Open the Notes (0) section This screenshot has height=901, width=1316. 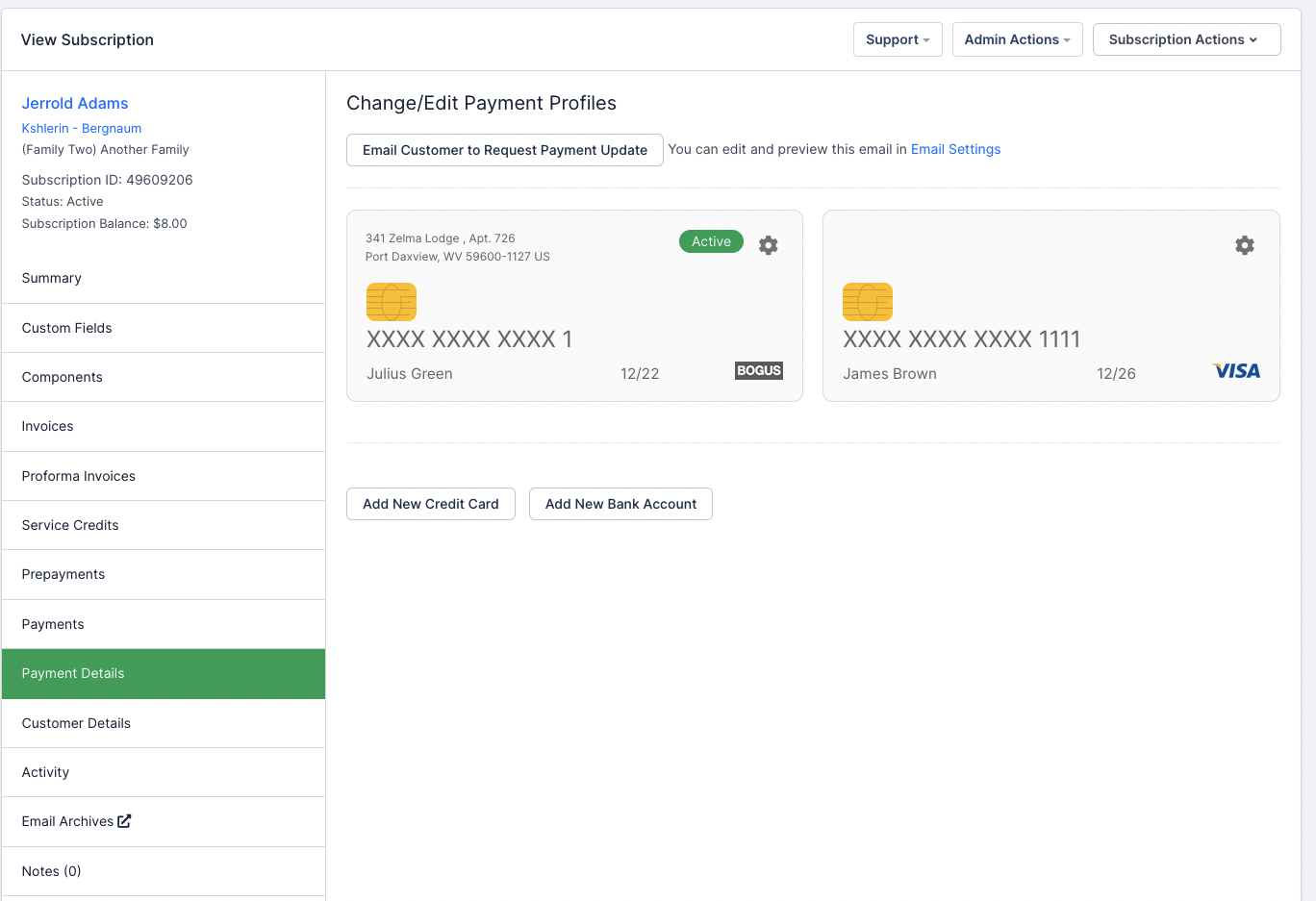pyautogui.click(x=51, y=870)
